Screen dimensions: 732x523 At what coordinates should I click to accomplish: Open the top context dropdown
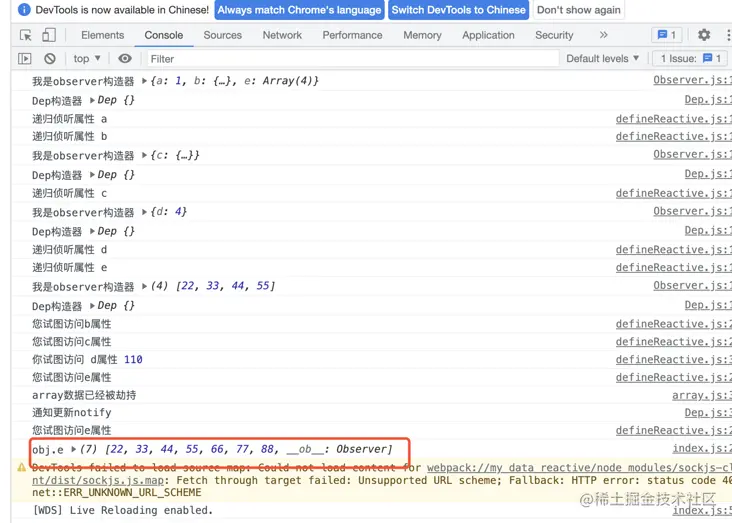click(87, 58)
